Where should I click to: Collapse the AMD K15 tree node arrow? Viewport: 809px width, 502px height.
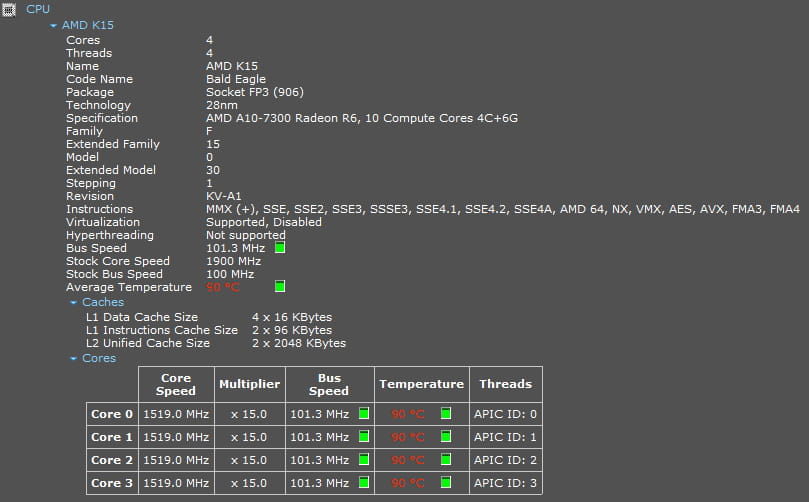pyautogui.click(x=53, y=25)
